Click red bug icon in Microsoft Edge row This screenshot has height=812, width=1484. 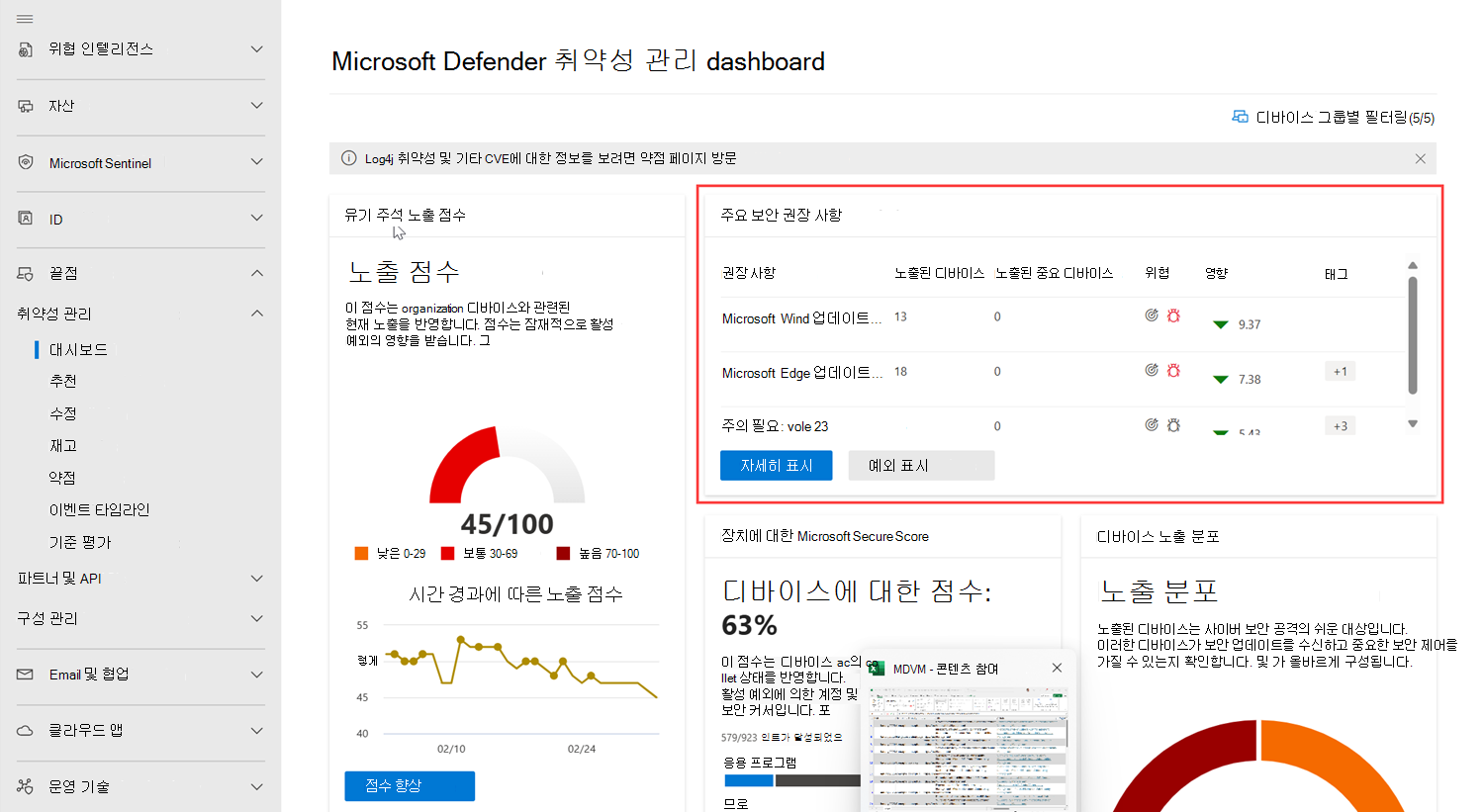click(x=1173, y=370)
